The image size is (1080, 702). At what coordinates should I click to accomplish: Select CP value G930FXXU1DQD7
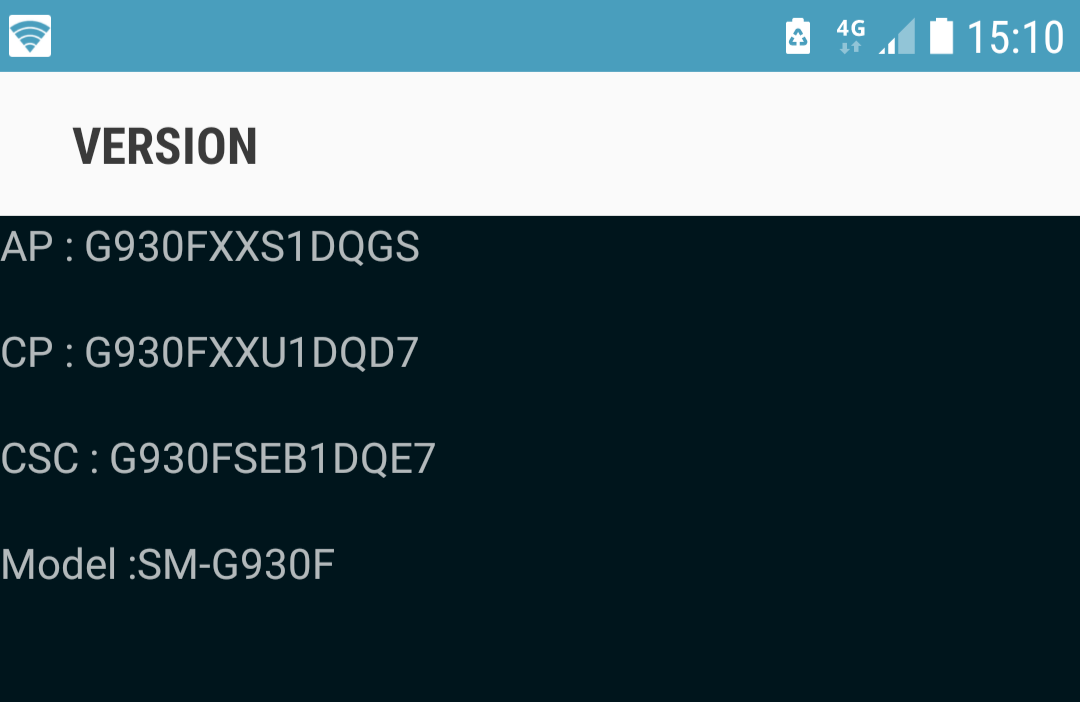251,353
